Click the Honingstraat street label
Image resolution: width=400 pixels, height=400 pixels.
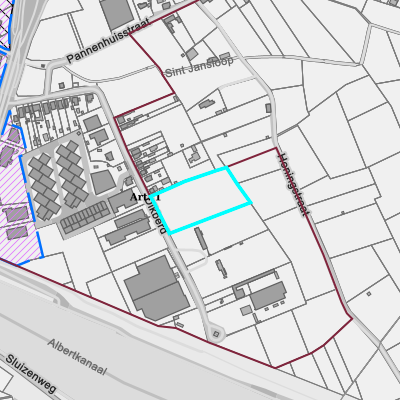tap(293, 185)
